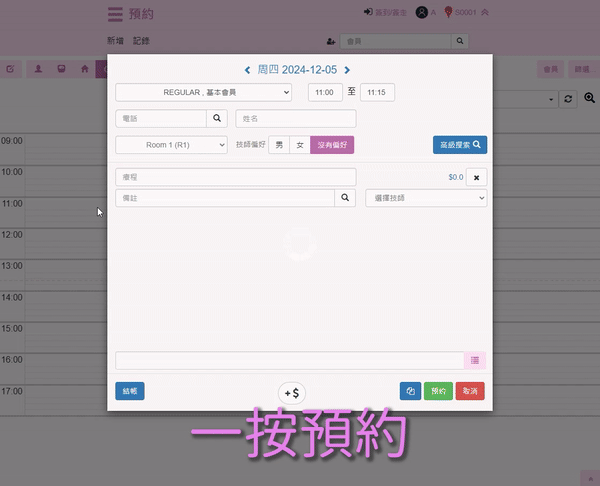
Task: Select male therapist preference
Action: point(279,145)
